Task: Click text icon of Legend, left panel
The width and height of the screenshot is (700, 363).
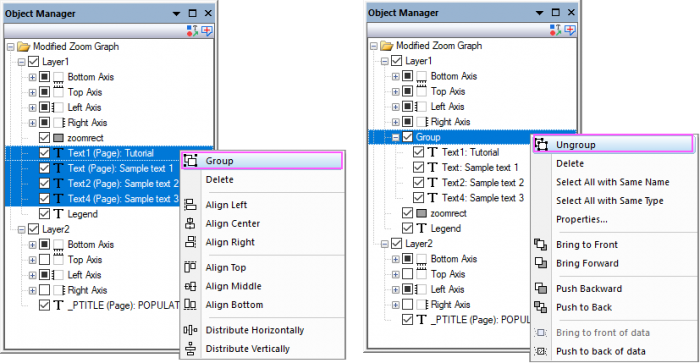Action: [x=58, y=214]
